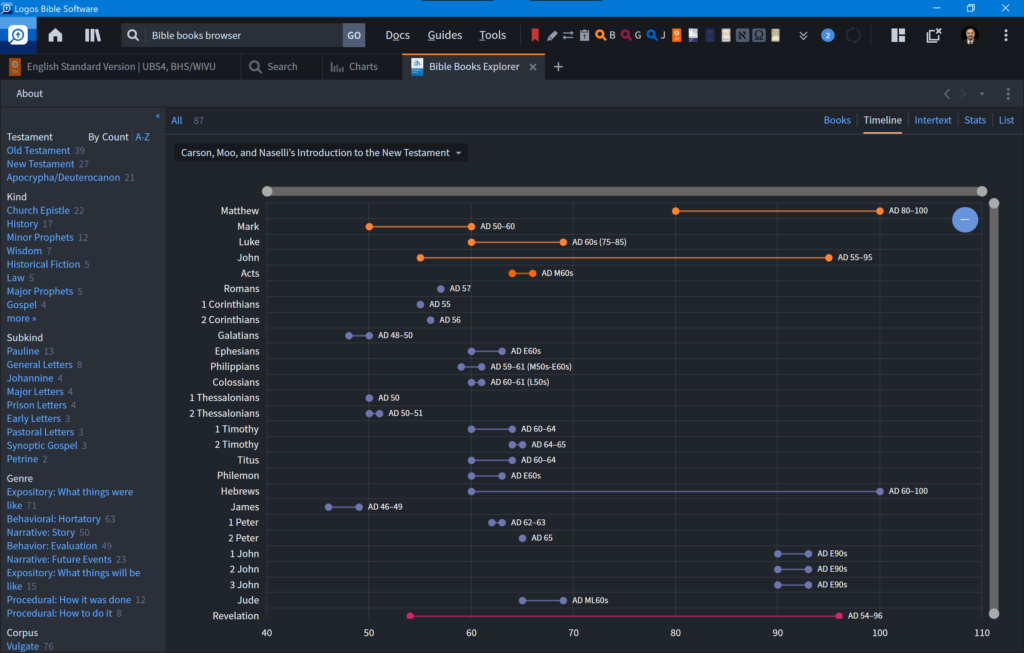Switch to the English Standard Version tab
Image resolution: width=1024 pixels, height=653 pixels.
coord(121,67)
